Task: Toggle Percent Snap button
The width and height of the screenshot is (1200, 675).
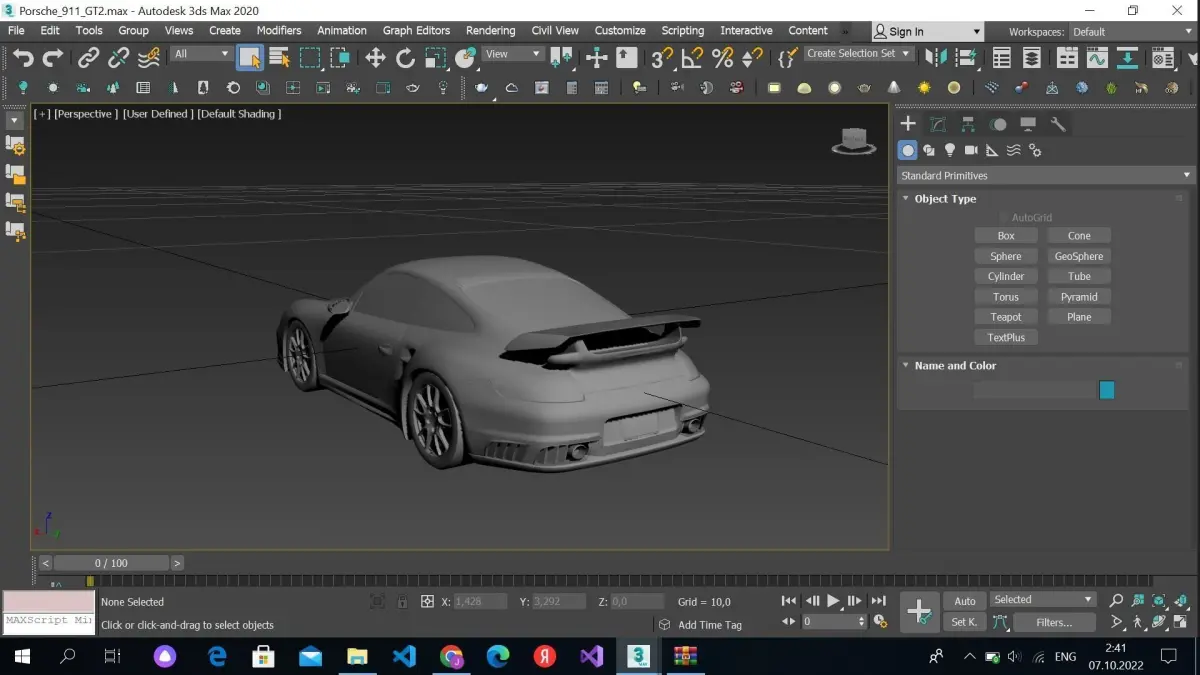Action: (722, 58)
